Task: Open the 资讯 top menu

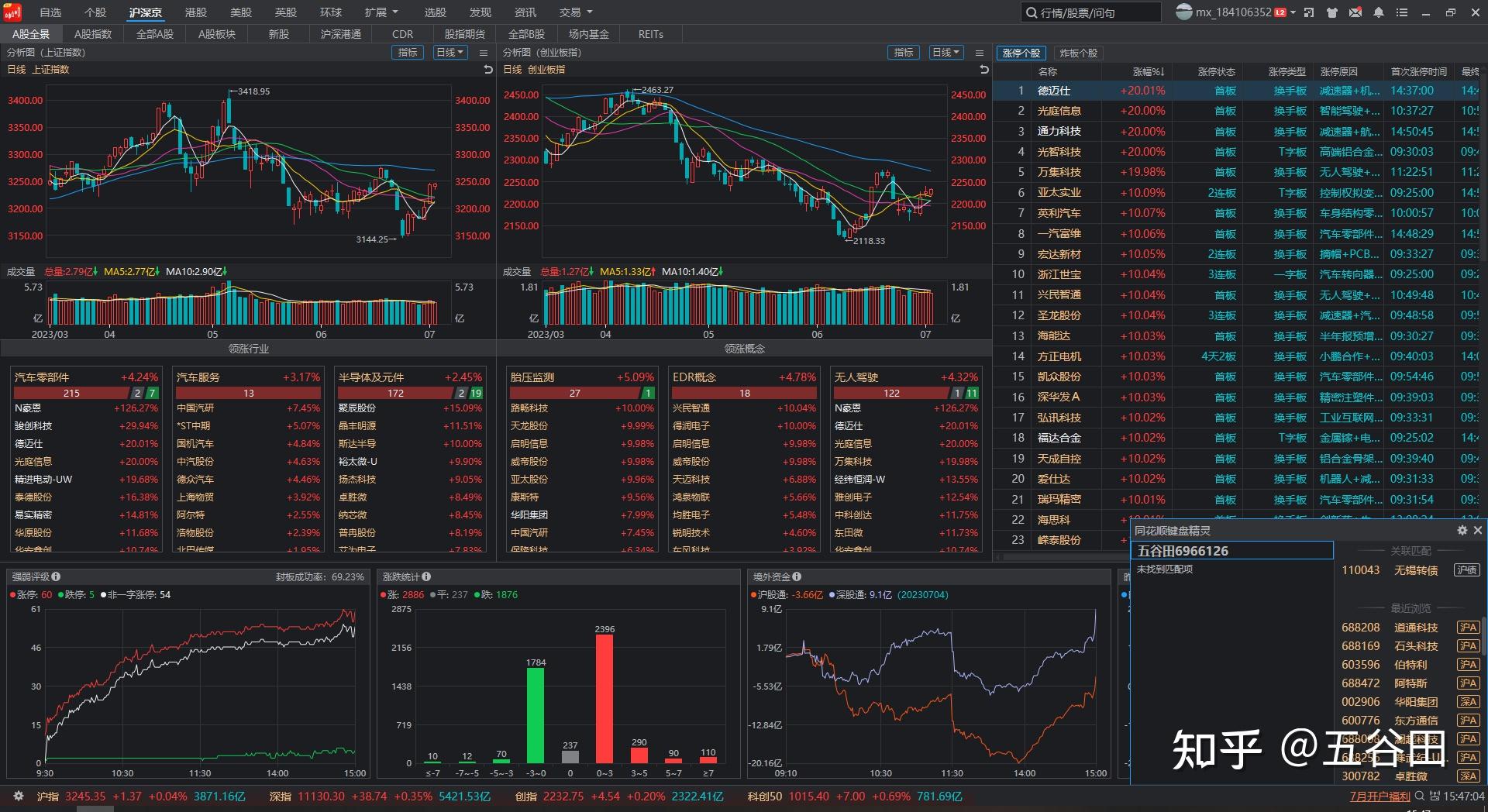Action: (525, 12)
